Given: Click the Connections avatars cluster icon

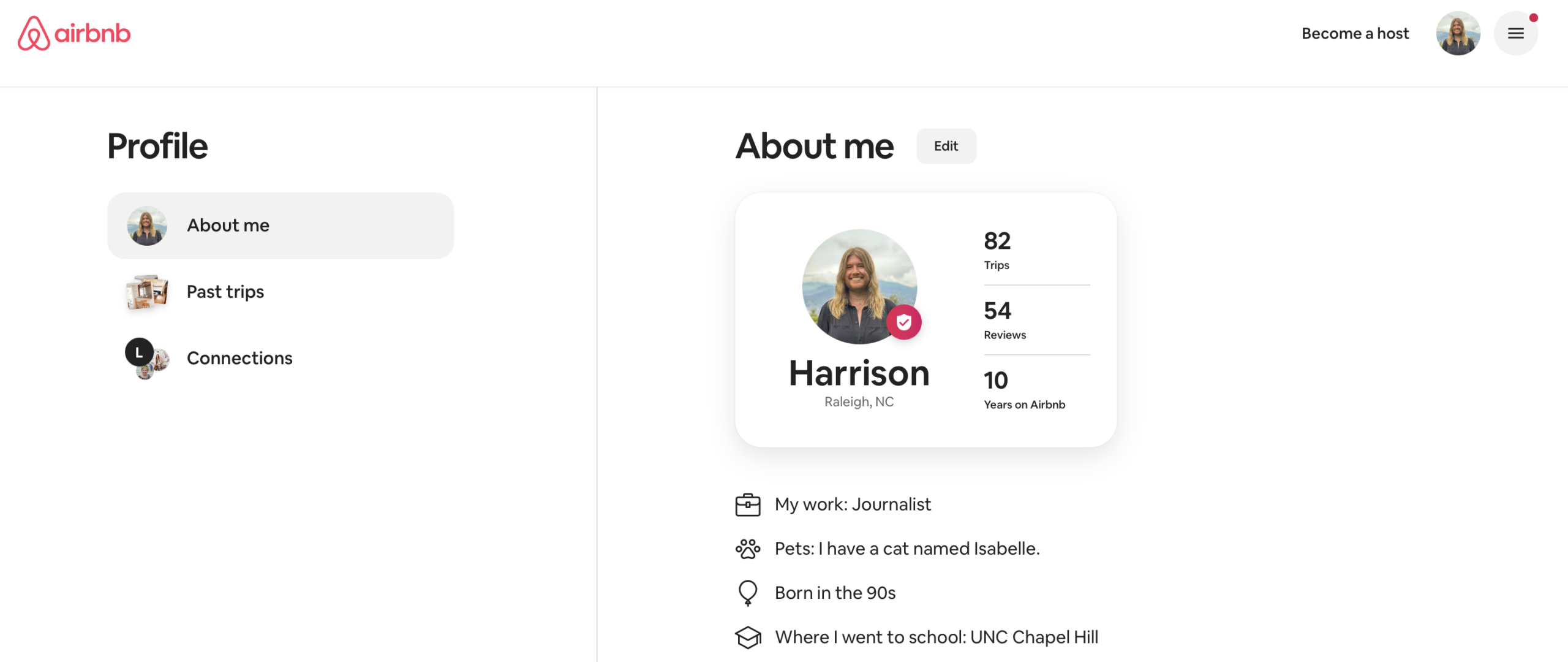Looking at the screenshot, I should [147, 359].
